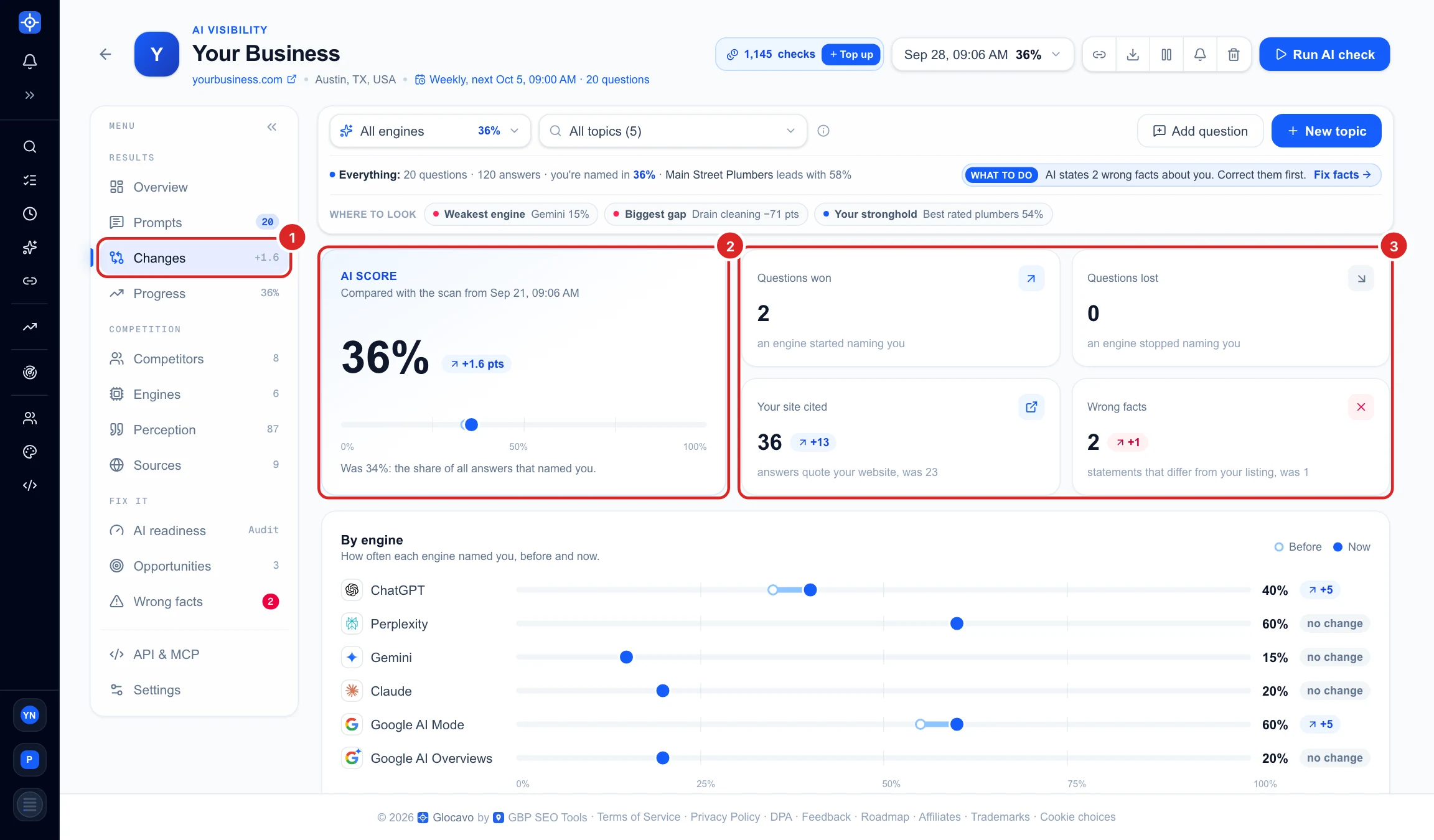The image size is (1434, 840).
Task: Open the clock history icon in dark sidebar
Action: [29, 214]
